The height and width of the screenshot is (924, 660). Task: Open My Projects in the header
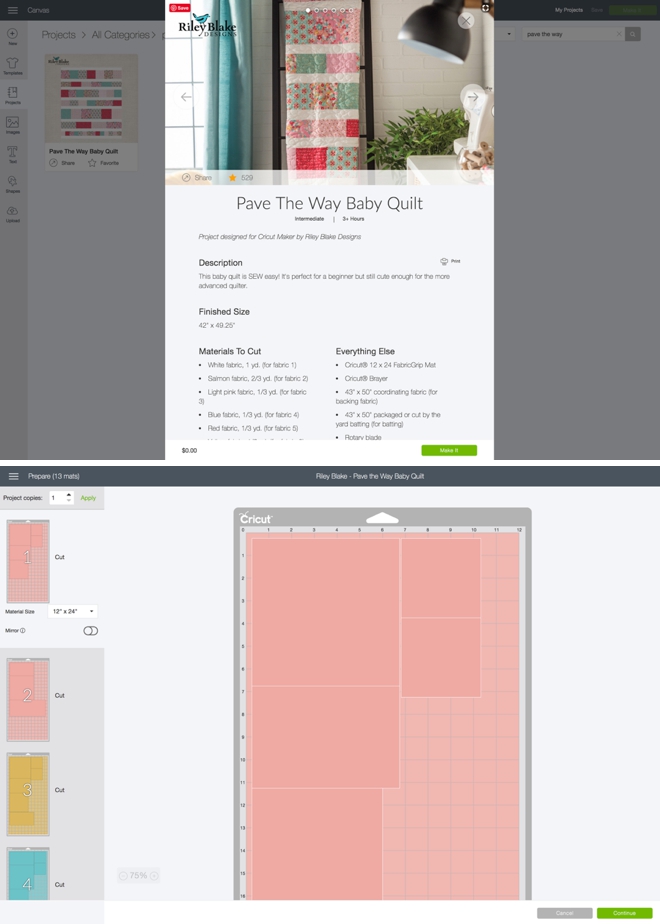click(x=569, y=10)
